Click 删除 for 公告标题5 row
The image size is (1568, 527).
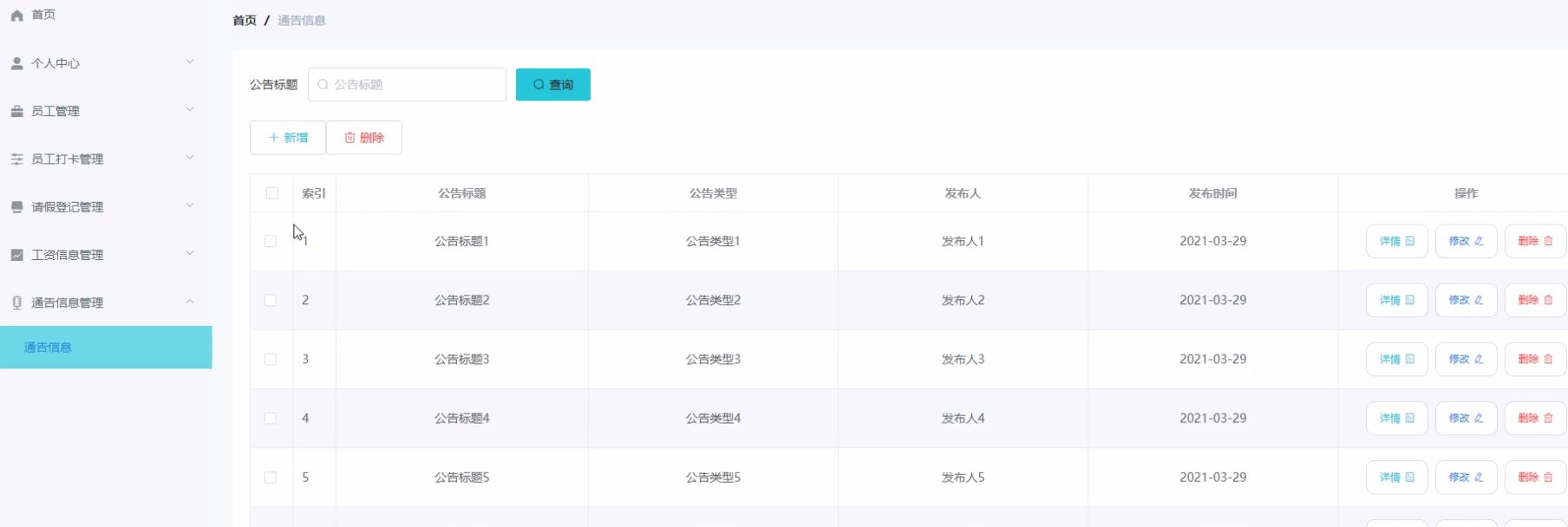(x=1536, y=478)
